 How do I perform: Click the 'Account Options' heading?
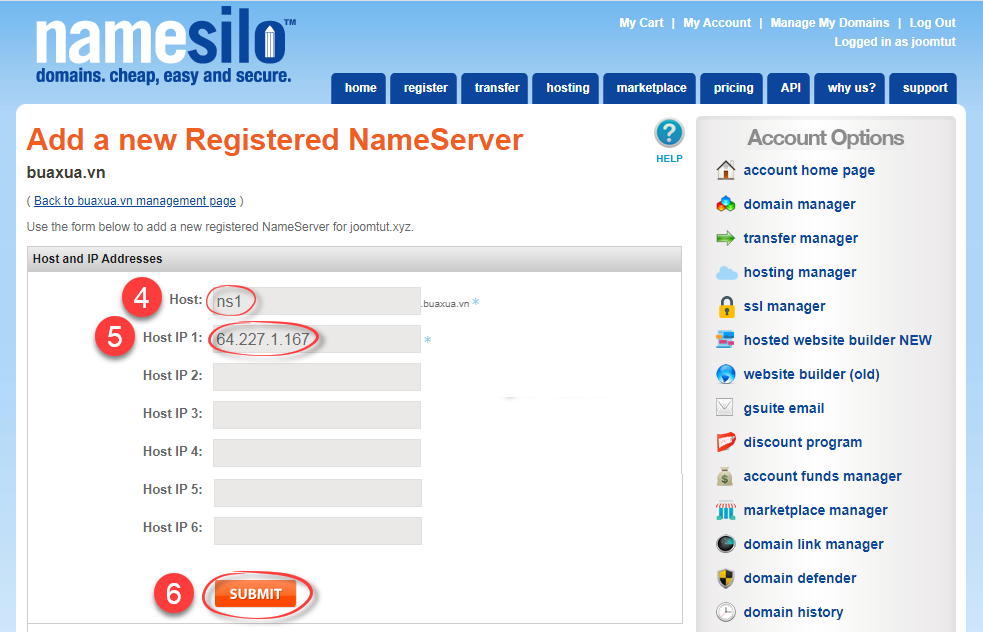[826, 137]
